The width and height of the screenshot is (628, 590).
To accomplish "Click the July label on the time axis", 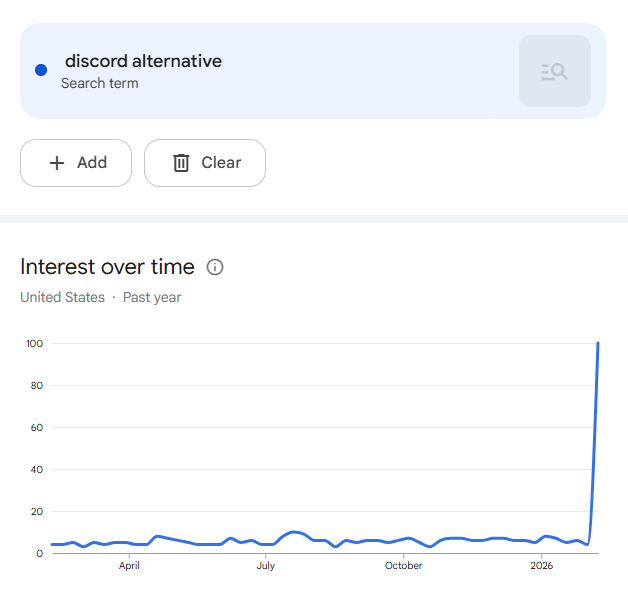I will point(266,566).
